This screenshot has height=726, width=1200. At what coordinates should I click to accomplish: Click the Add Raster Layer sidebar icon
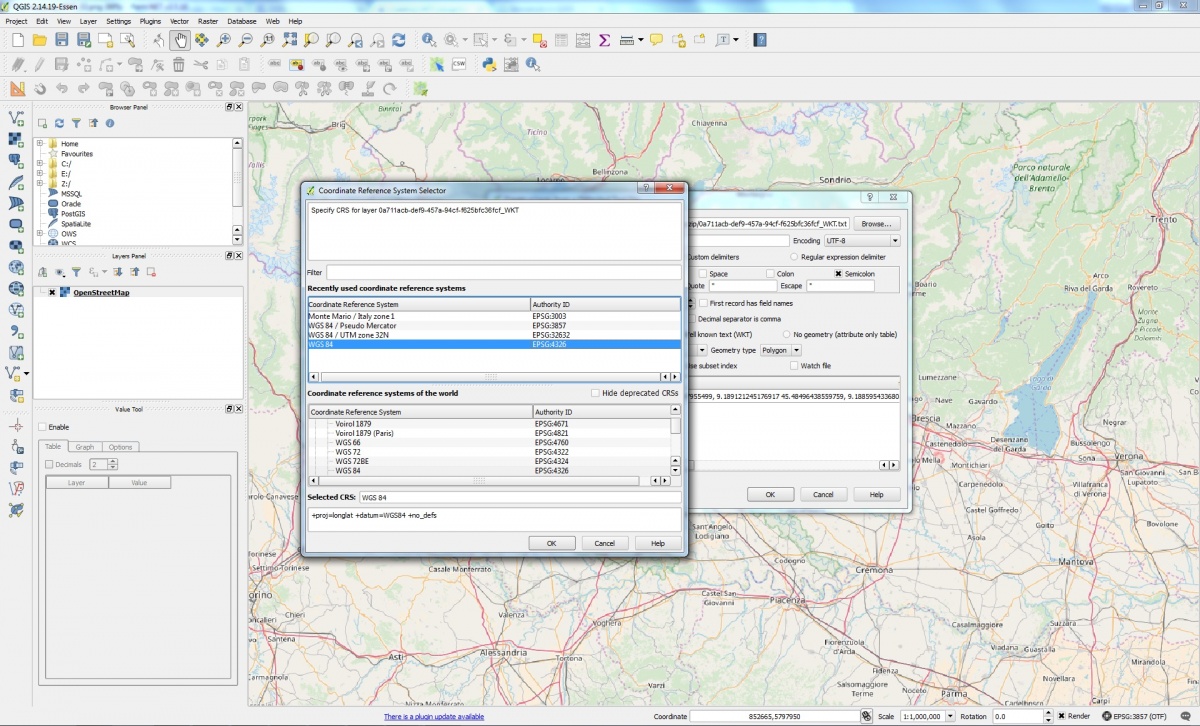click(x=16, y=140)
